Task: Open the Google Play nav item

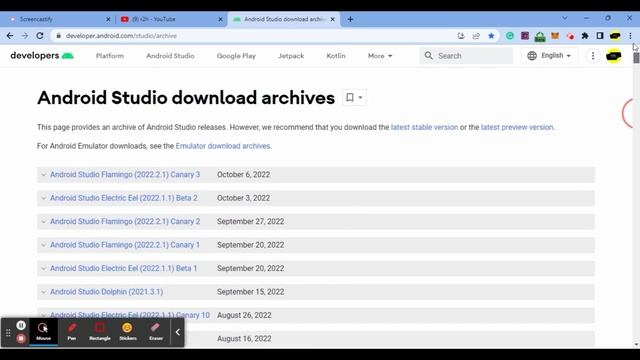Action: click(x=236, y=56)
